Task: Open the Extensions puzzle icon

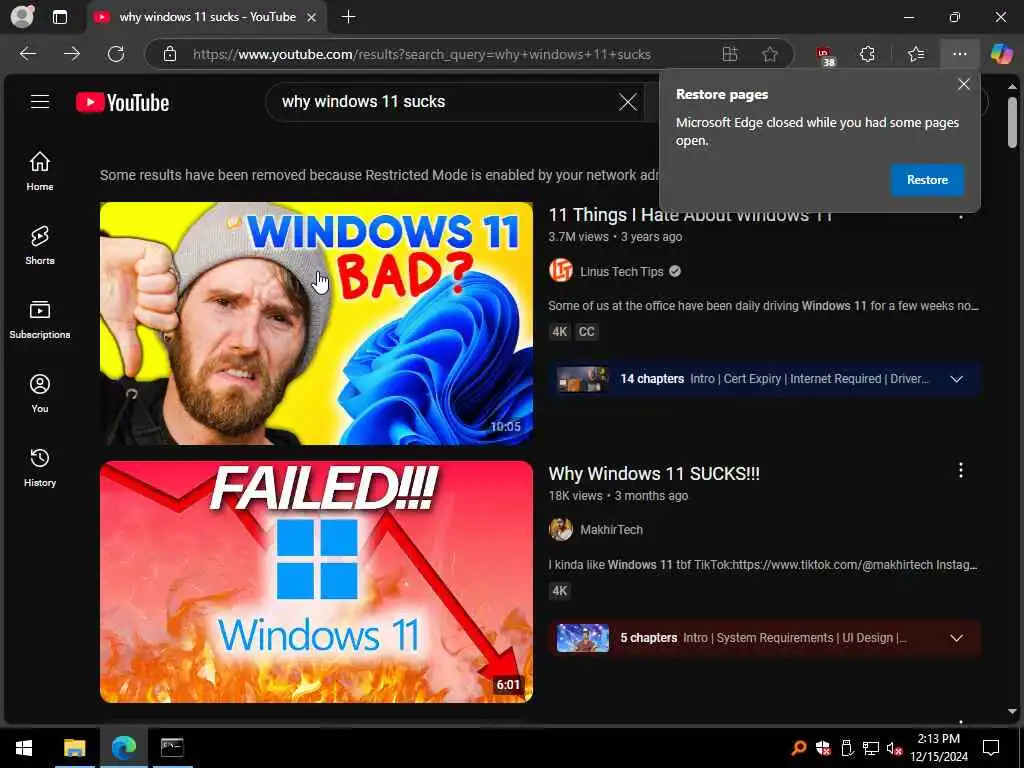Action: [x=867, y=54]
